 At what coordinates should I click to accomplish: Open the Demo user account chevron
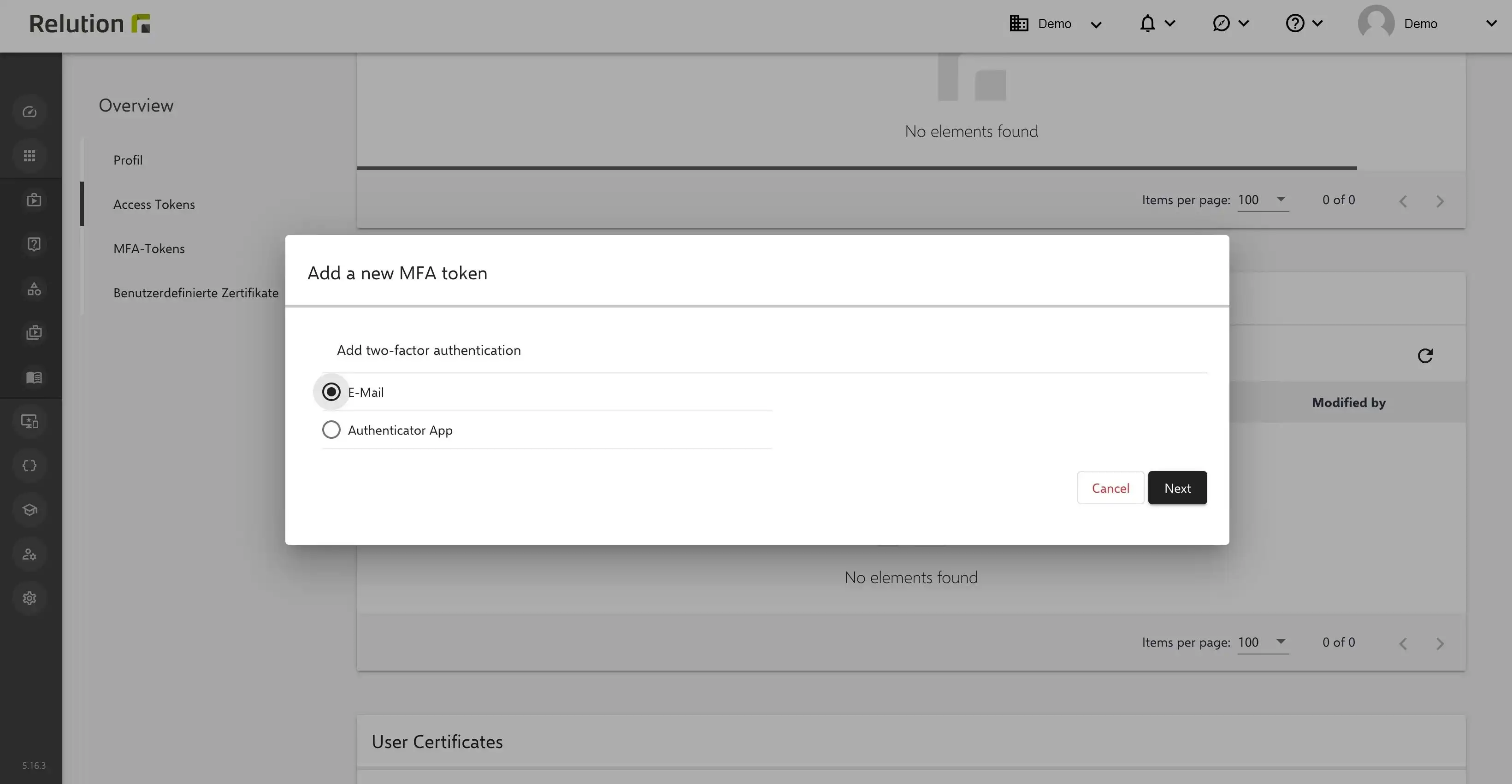(x=1491, y=24)
